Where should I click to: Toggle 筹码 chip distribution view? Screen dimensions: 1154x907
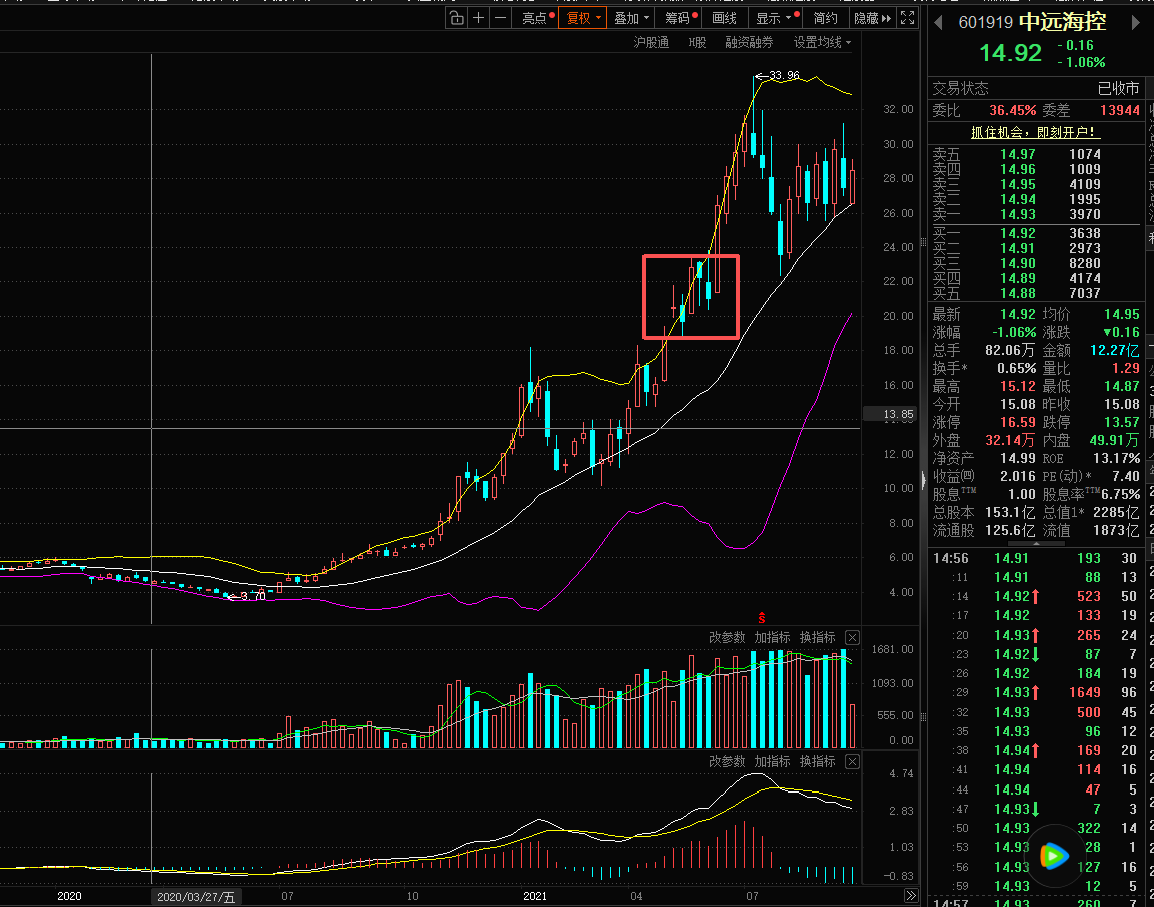coord(680,18)
